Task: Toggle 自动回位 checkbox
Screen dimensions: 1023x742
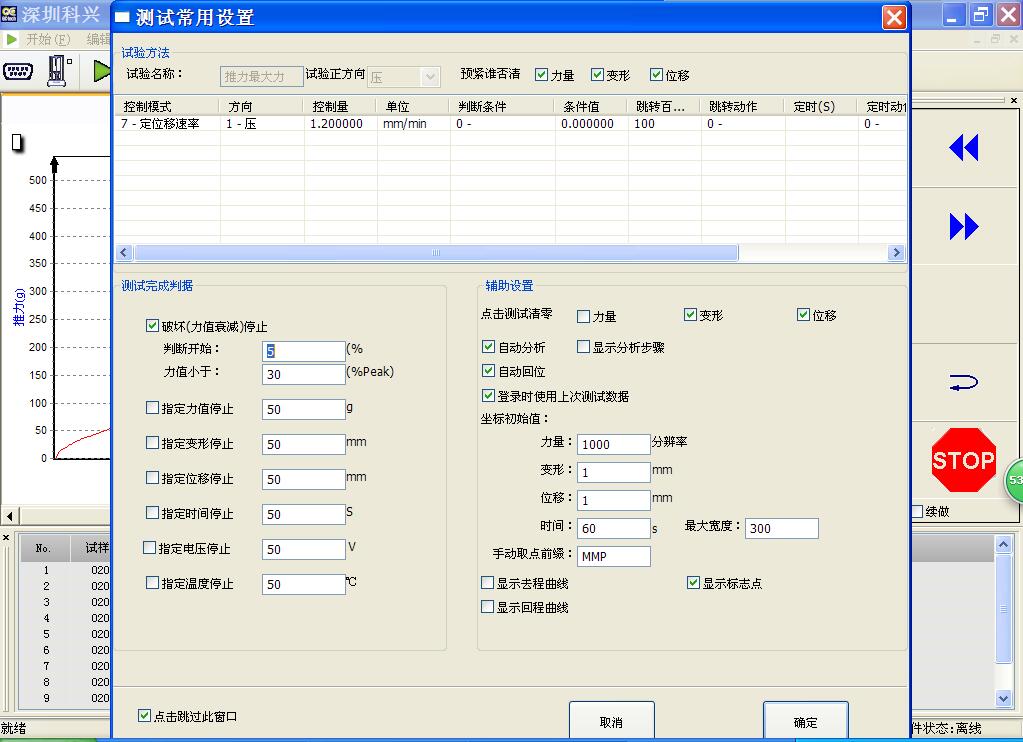Action: 488,371
